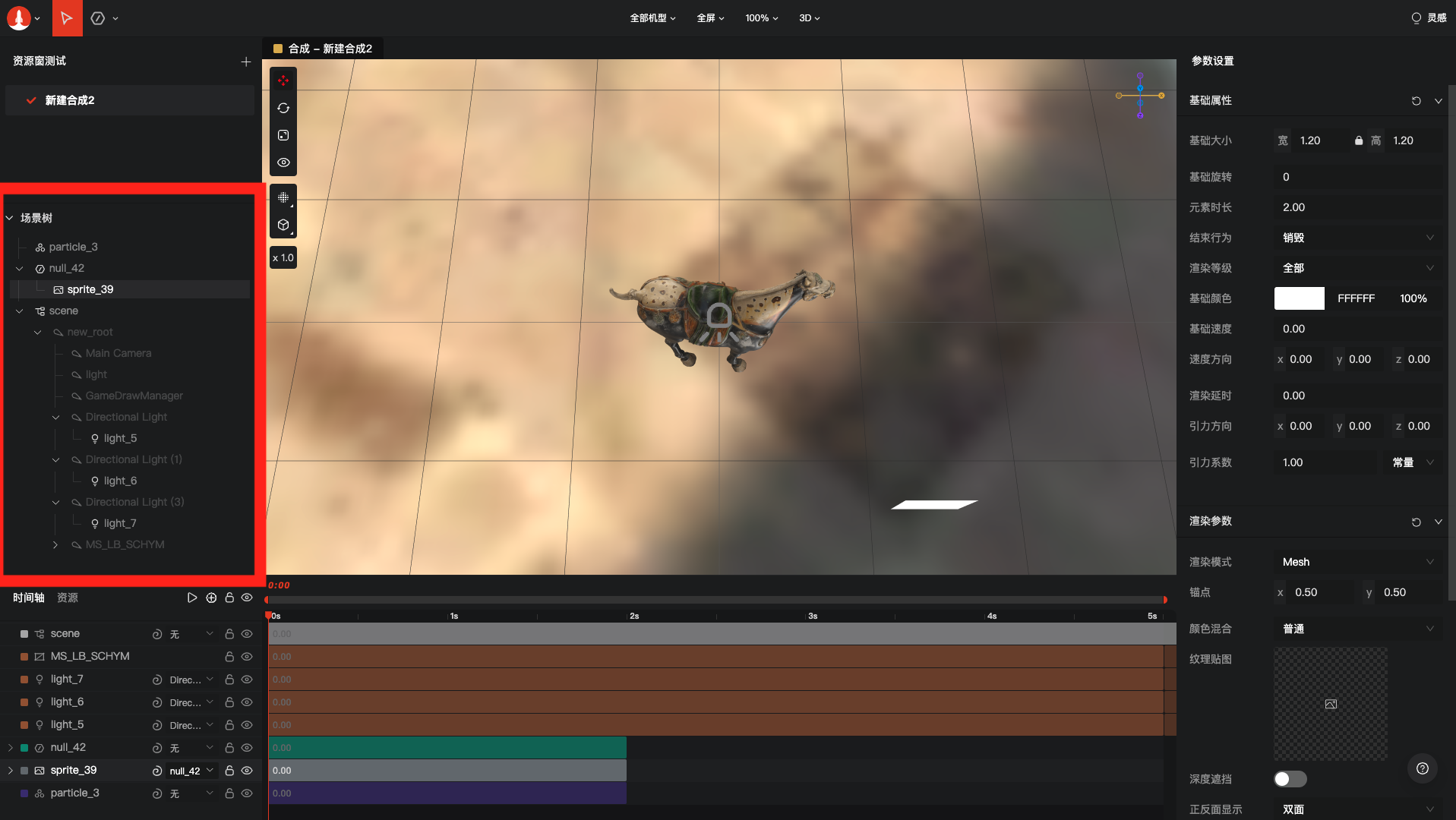This screenshot has height=820, width=1456.
Task: Open the help question-mark button
Action: click(x=1423, y=768)
